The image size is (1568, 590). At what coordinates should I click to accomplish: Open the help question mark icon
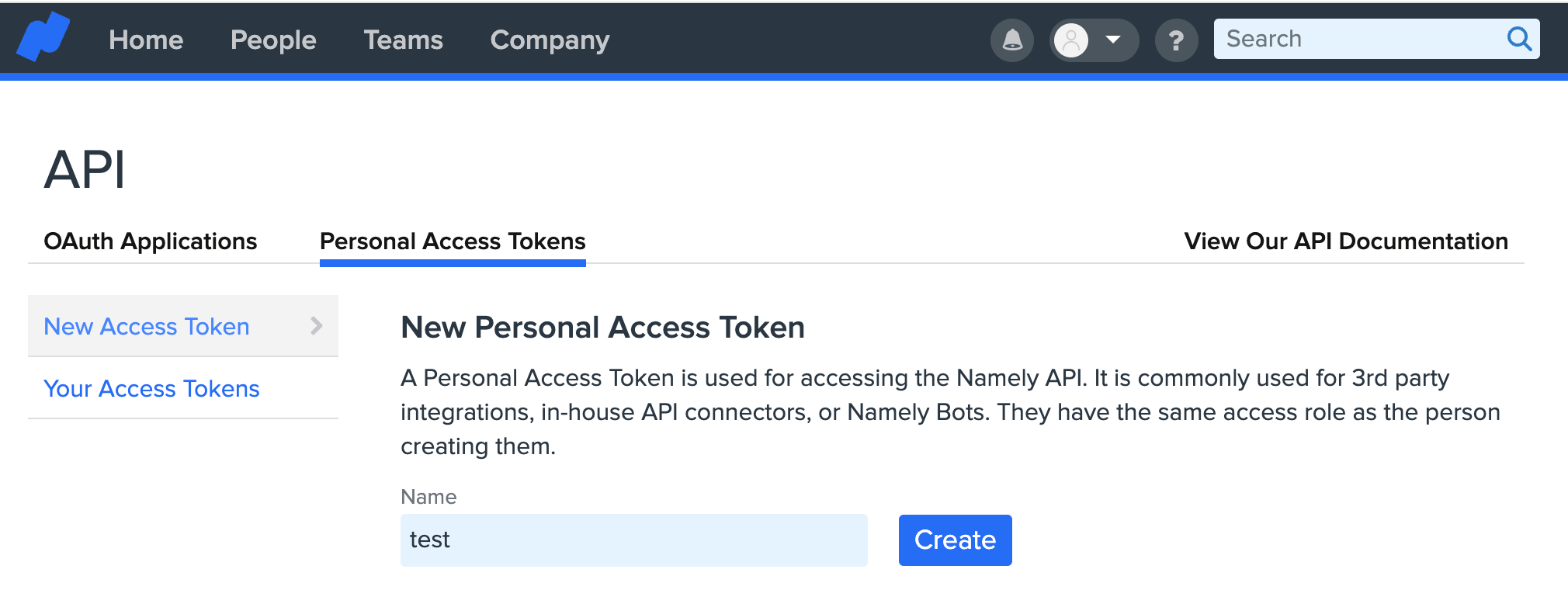click(x=1176, y=40)
